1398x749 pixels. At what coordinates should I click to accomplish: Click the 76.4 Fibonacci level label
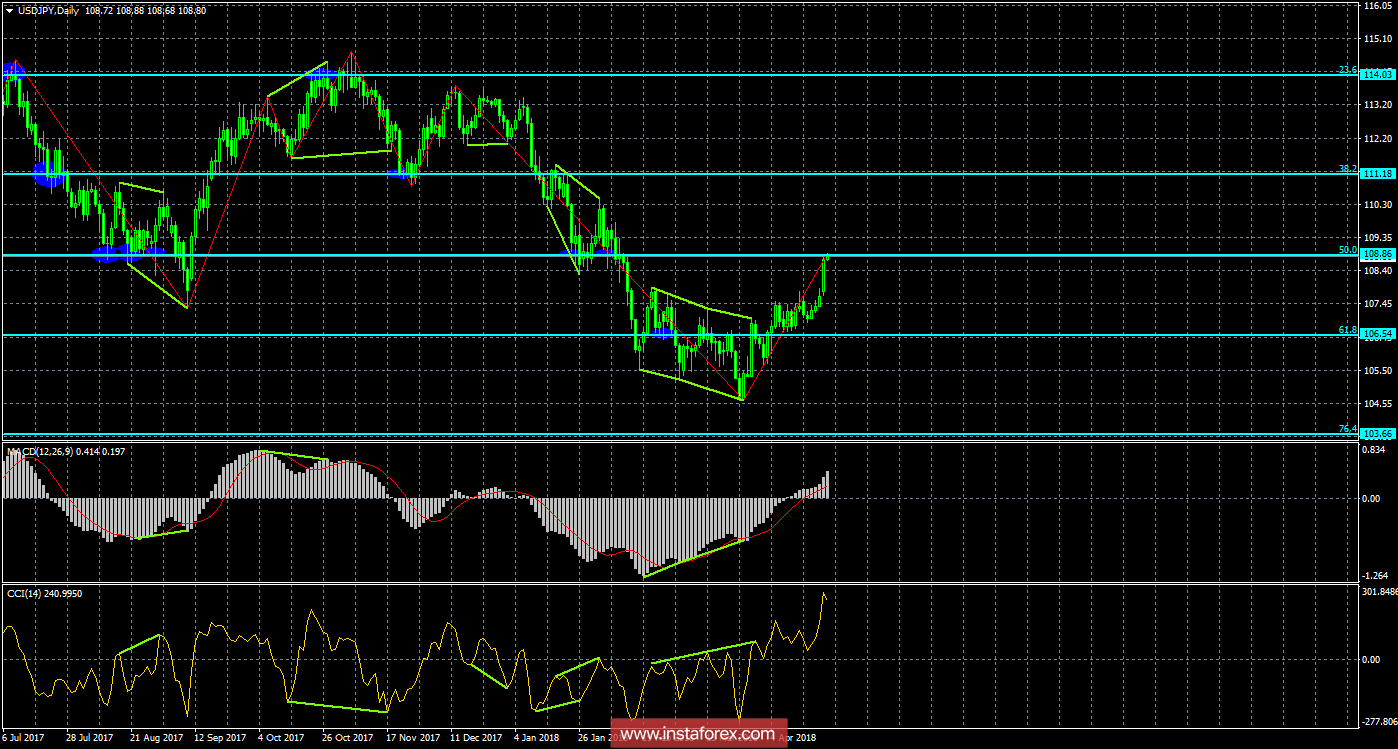1348,428
